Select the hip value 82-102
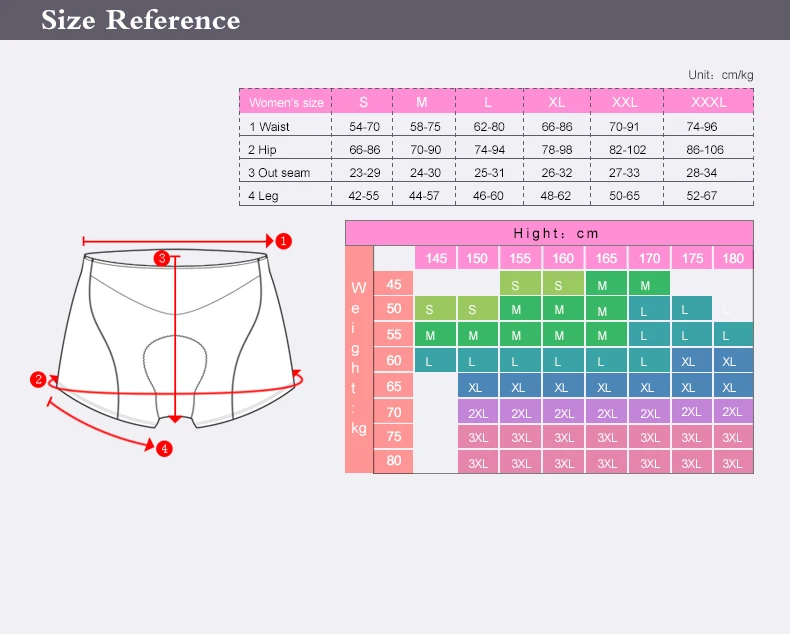Viewport: 790px width, 634px height. (x=627, y=150)
